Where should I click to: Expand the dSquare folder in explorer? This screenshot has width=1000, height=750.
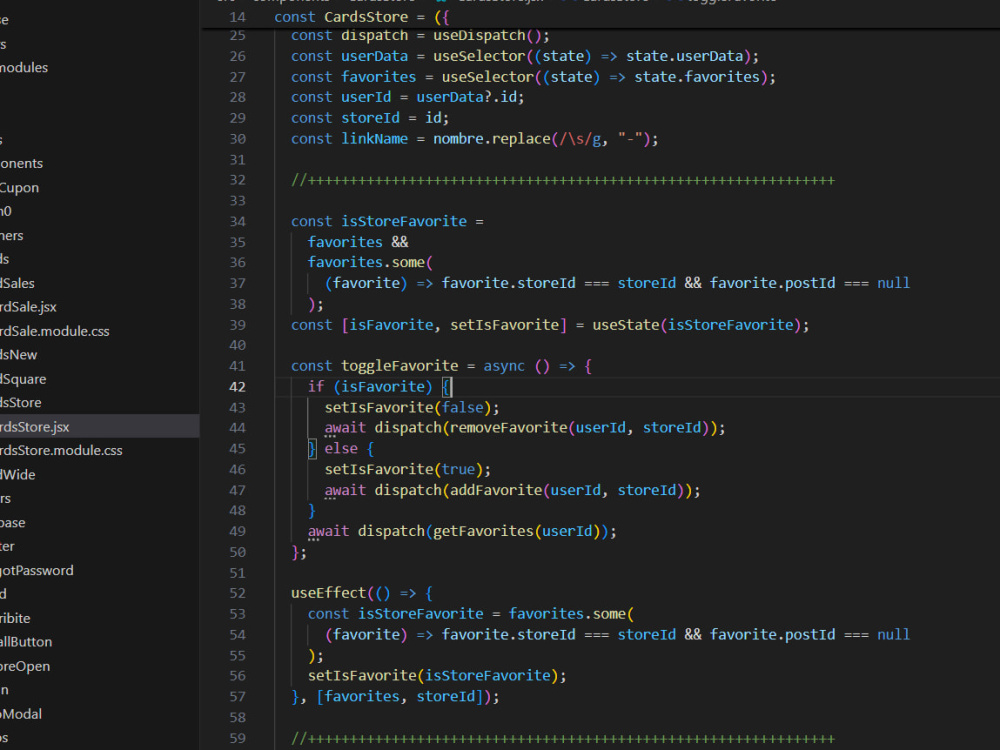[23, 379]
